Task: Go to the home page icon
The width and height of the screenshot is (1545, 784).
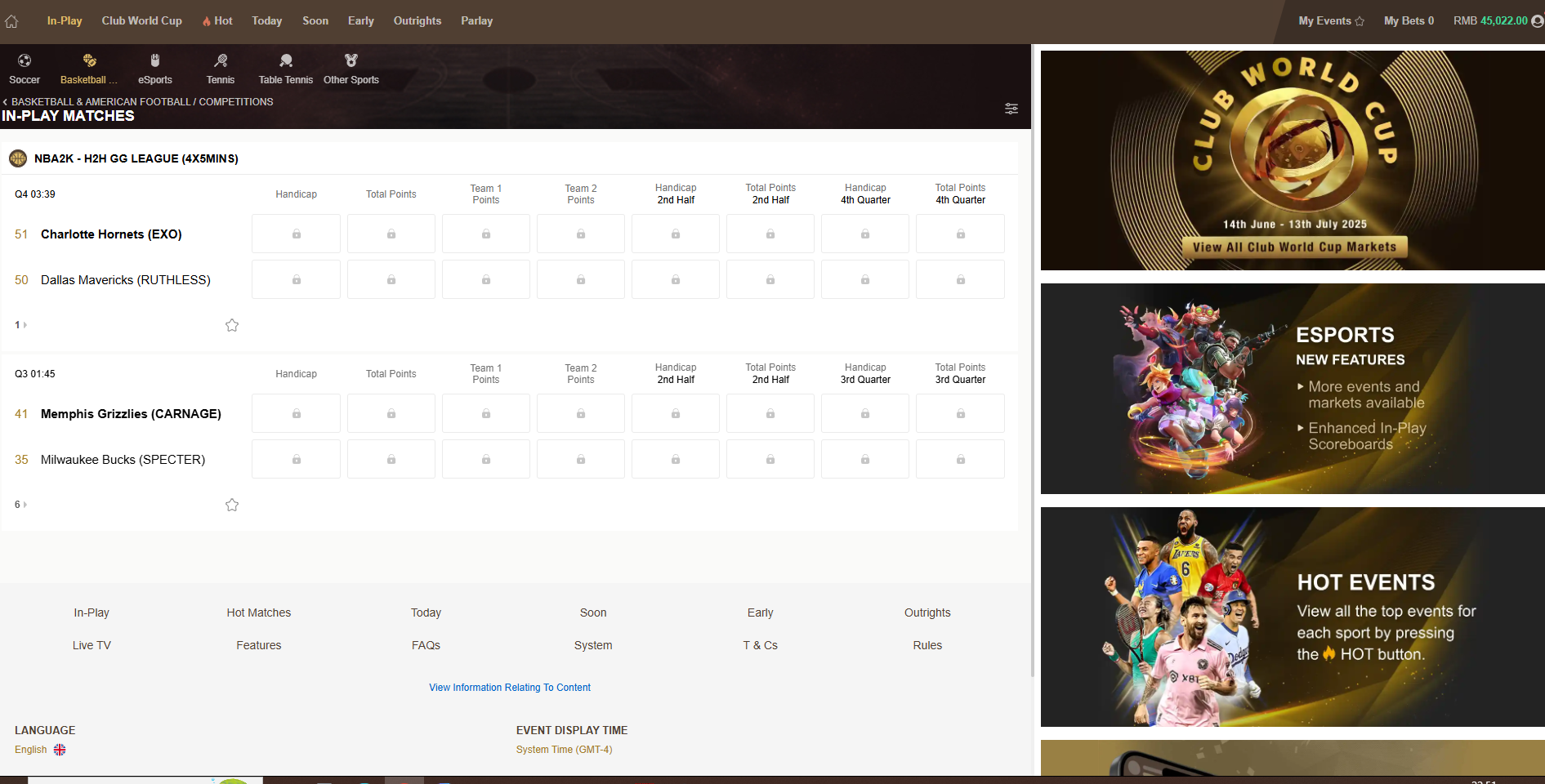Action: [x=11, y=21]
